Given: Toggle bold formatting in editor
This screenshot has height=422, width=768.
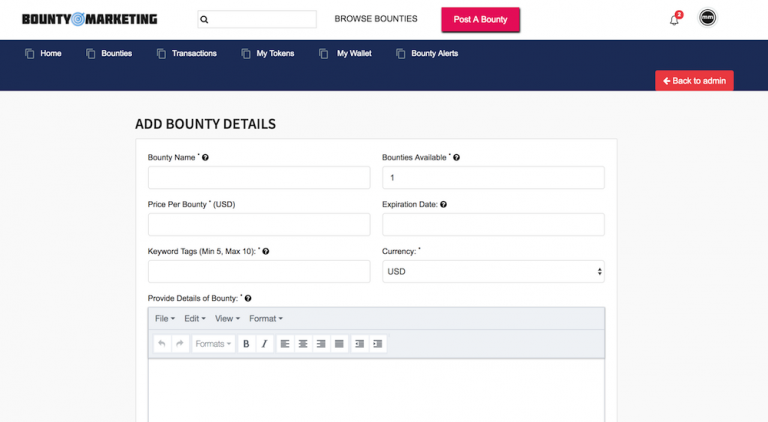Looking at the screenshot, I should (246, 344).
